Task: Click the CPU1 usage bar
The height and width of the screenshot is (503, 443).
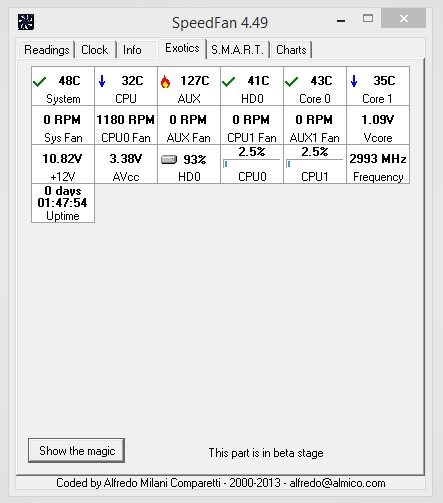Action: click(315, 163)
